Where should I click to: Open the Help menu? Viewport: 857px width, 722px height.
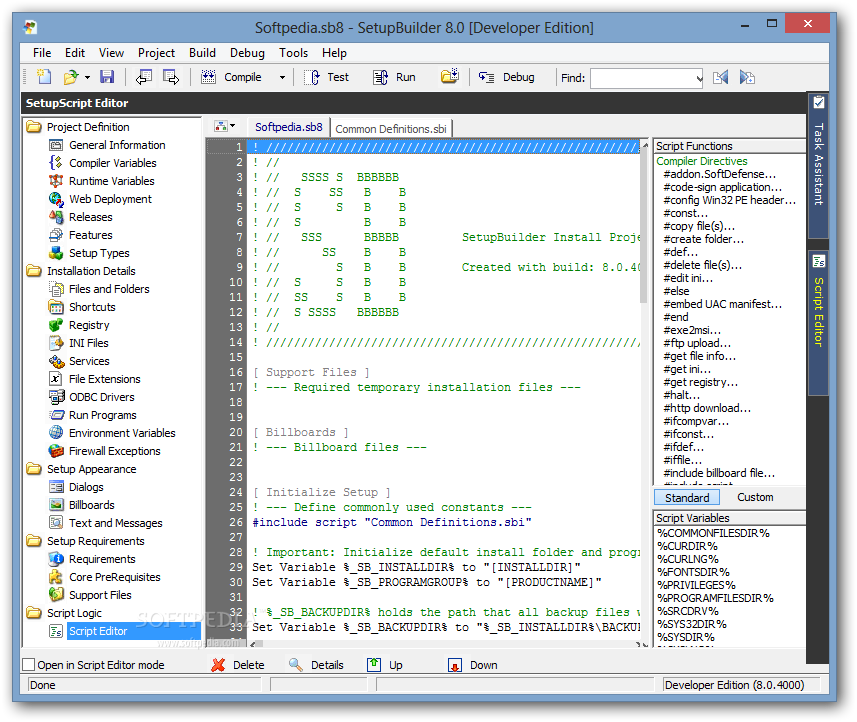pyautogui.click(x=334, y=53)
